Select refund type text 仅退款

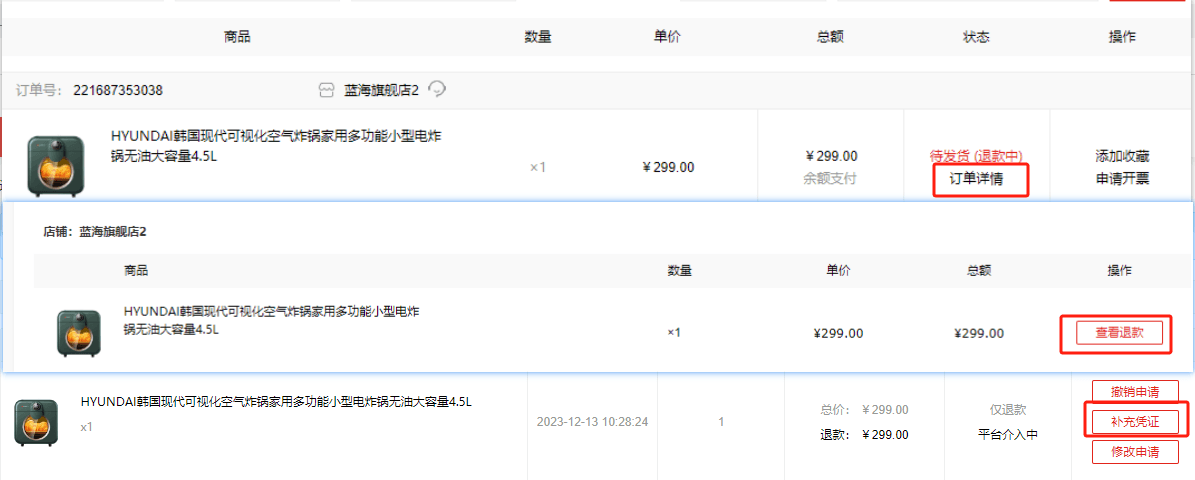point(1008,410)
